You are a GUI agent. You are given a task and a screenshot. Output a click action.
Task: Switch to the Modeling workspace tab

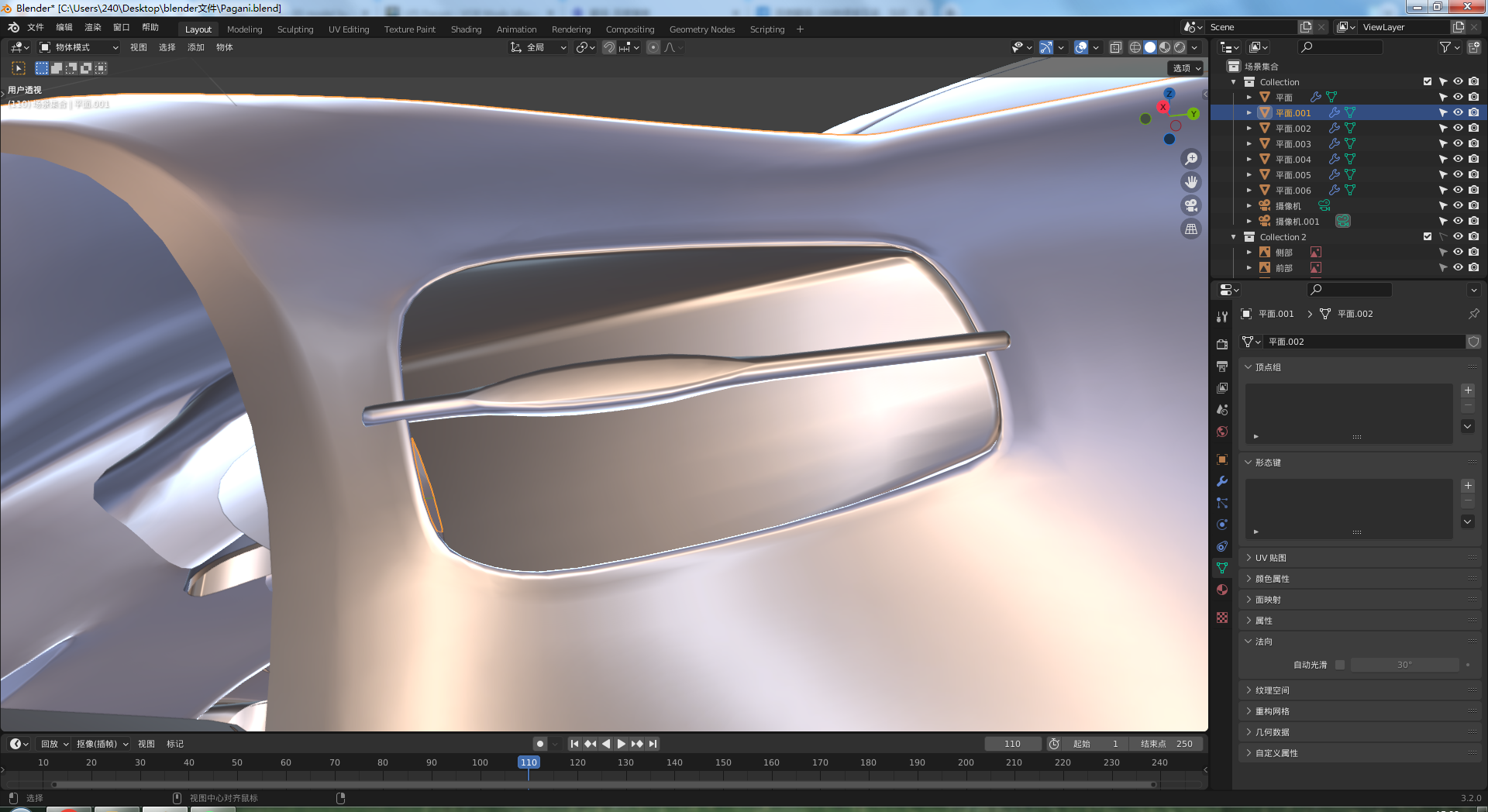245,29
